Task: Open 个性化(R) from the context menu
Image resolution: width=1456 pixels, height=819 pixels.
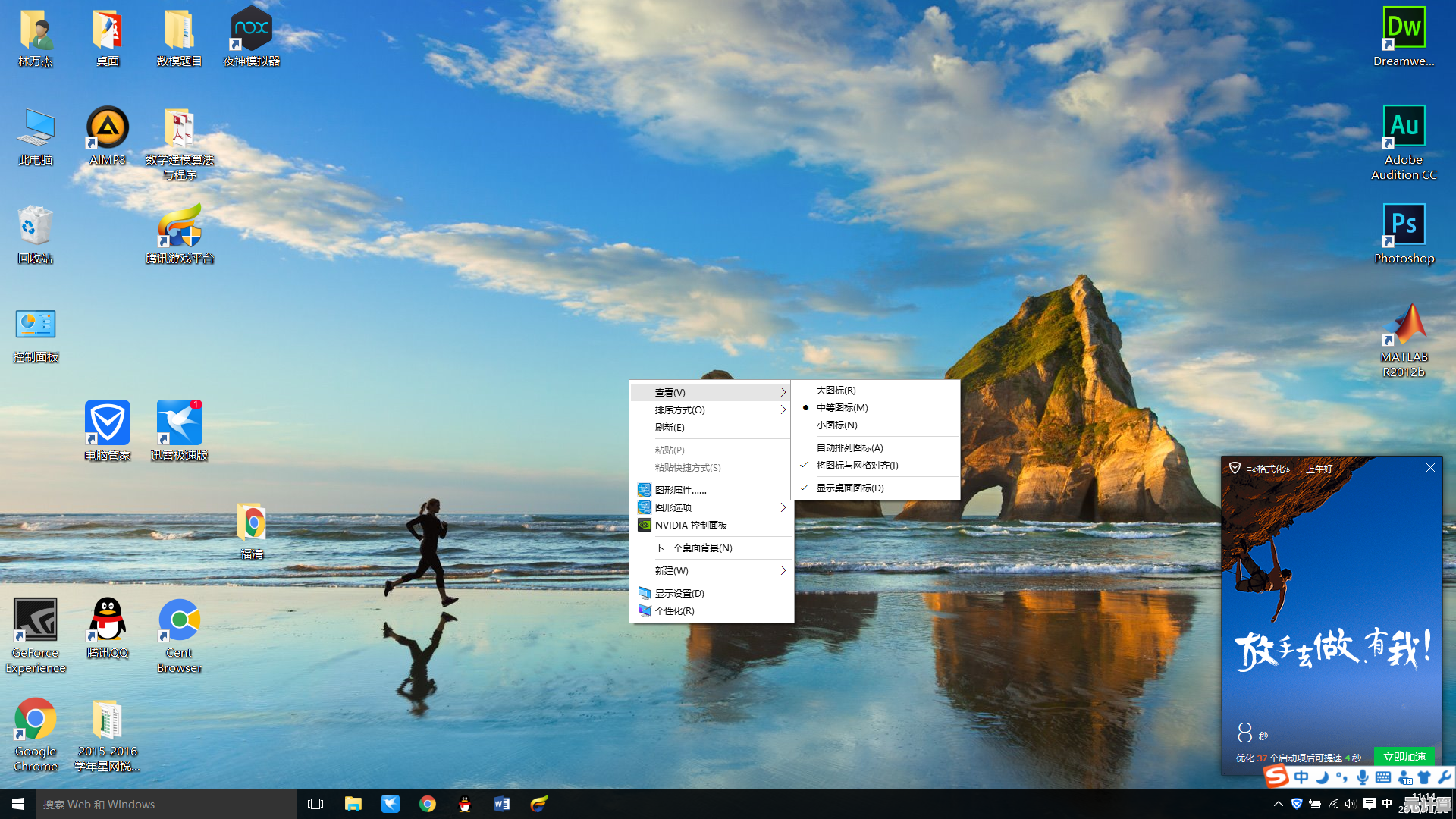Action: point(675,611)
